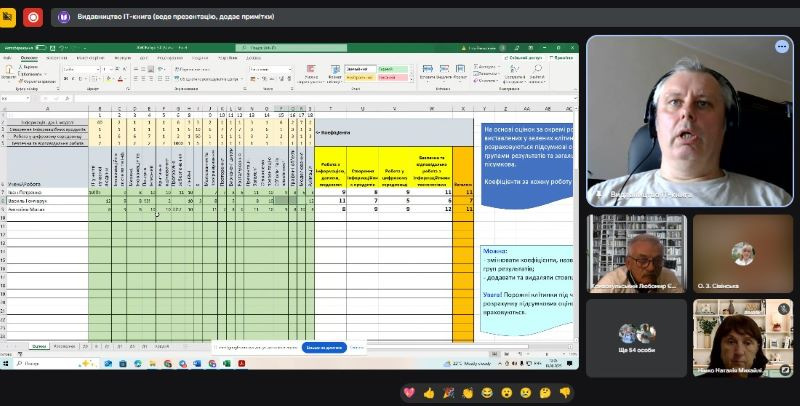The height and width of the screenshot is (406, 800).
Task: Click the Paste clipboard icon
Action: click(x=8, y=70)
